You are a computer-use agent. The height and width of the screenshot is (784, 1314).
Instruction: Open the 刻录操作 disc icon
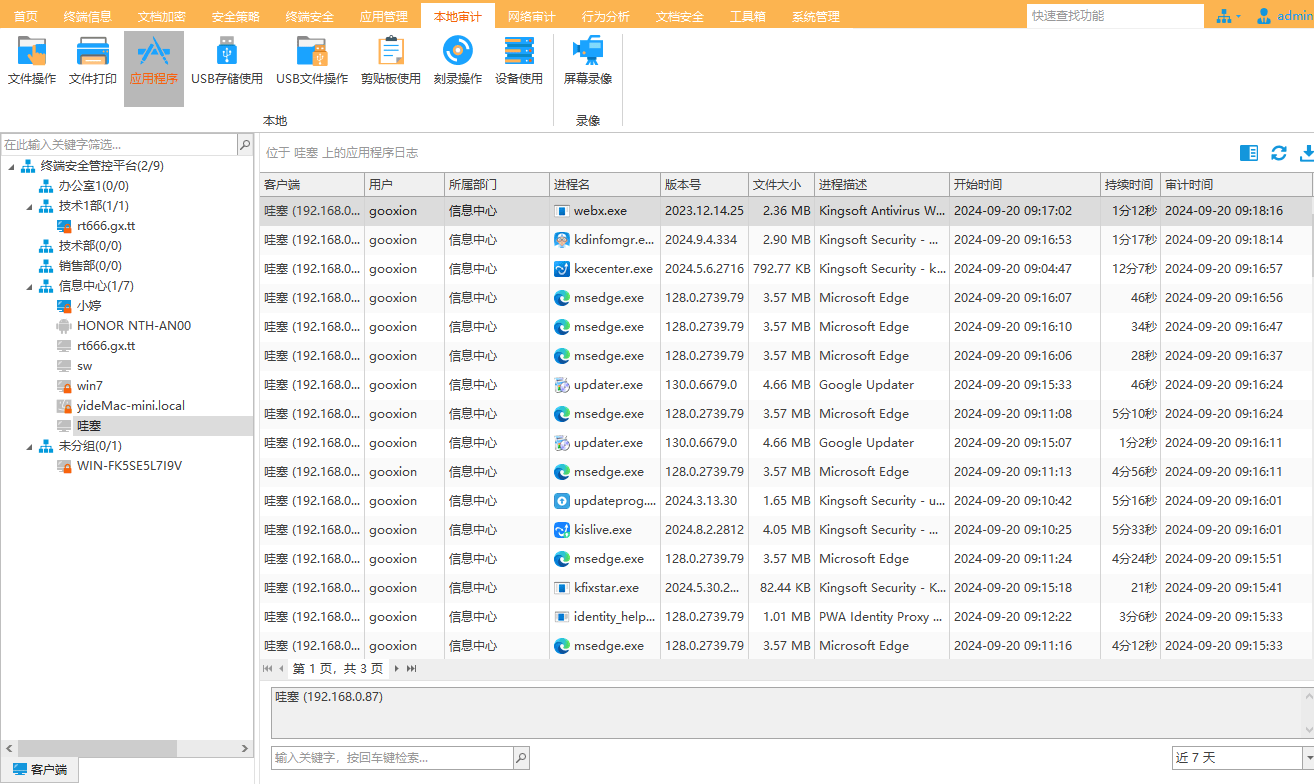click(x=457, y=60)
